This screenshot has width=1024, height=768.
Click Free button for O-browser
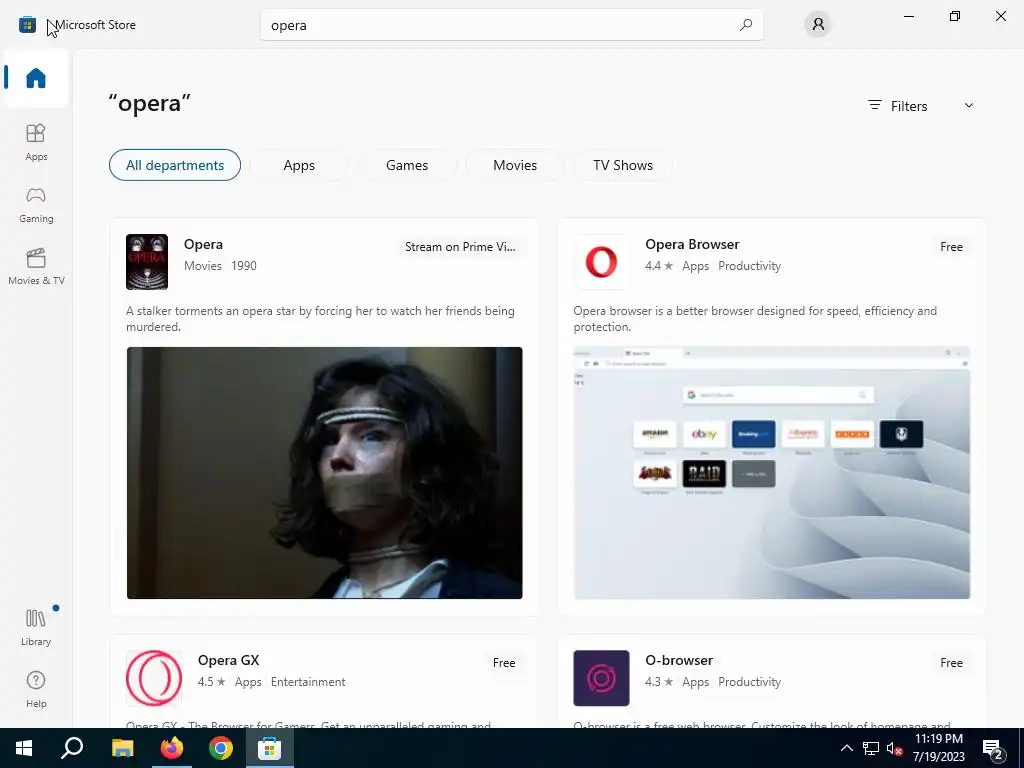pos(952,663)
